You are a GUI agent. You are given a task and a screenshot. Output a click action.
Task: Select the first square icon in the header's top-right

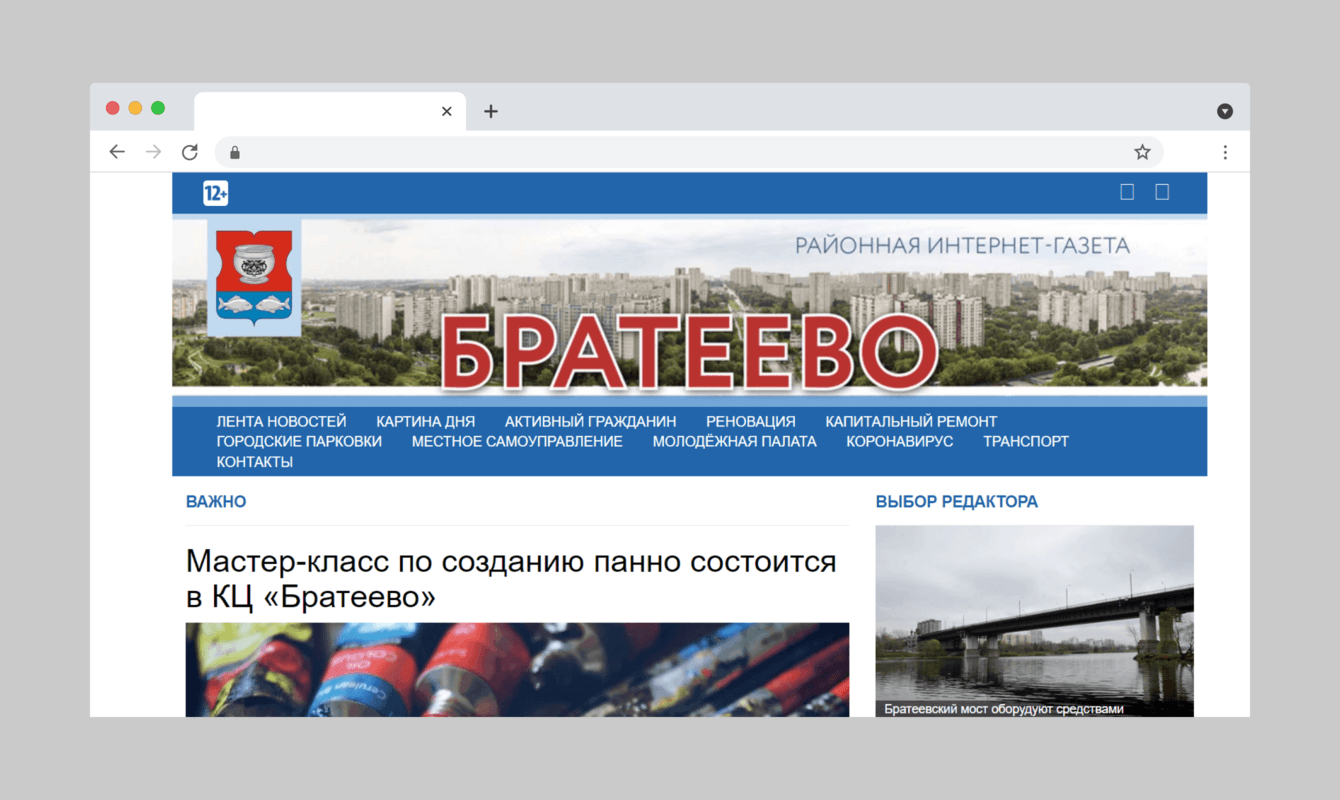[1127, 191]
